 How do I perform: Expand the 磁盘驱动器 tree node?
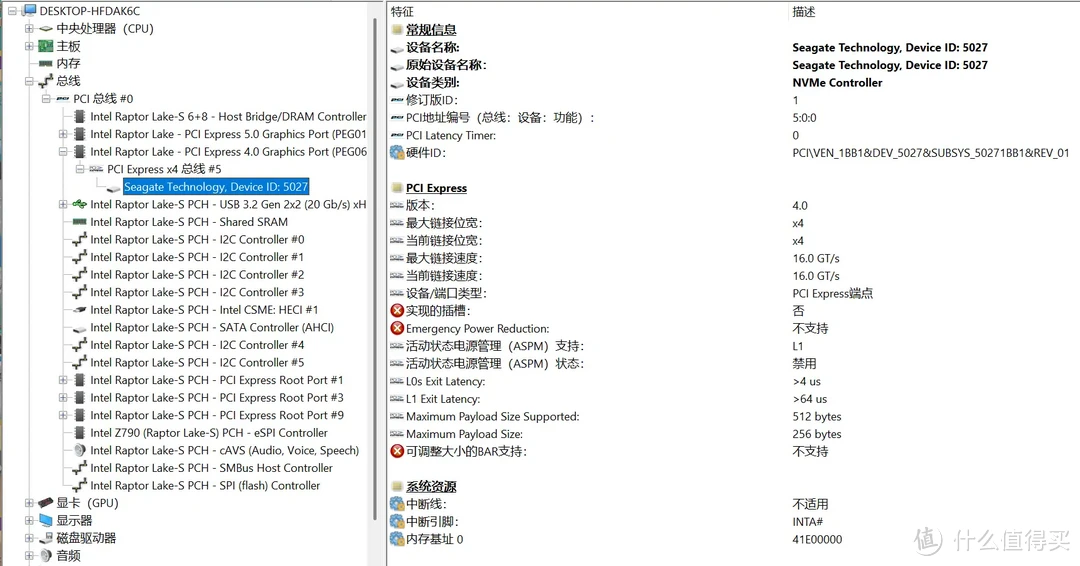[x=29, y=538]
